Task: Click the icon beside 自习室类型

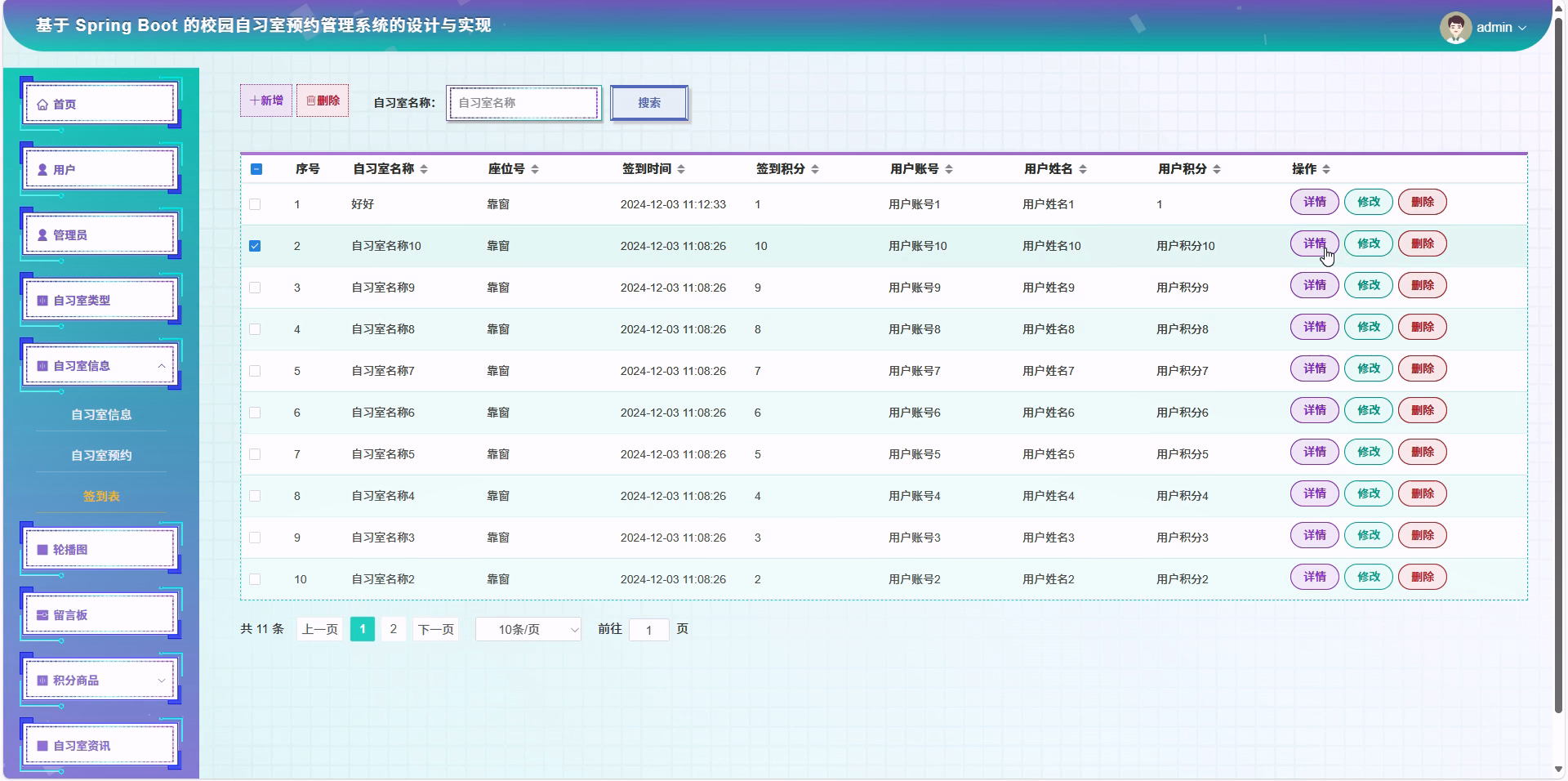Action: coord(42,301)
